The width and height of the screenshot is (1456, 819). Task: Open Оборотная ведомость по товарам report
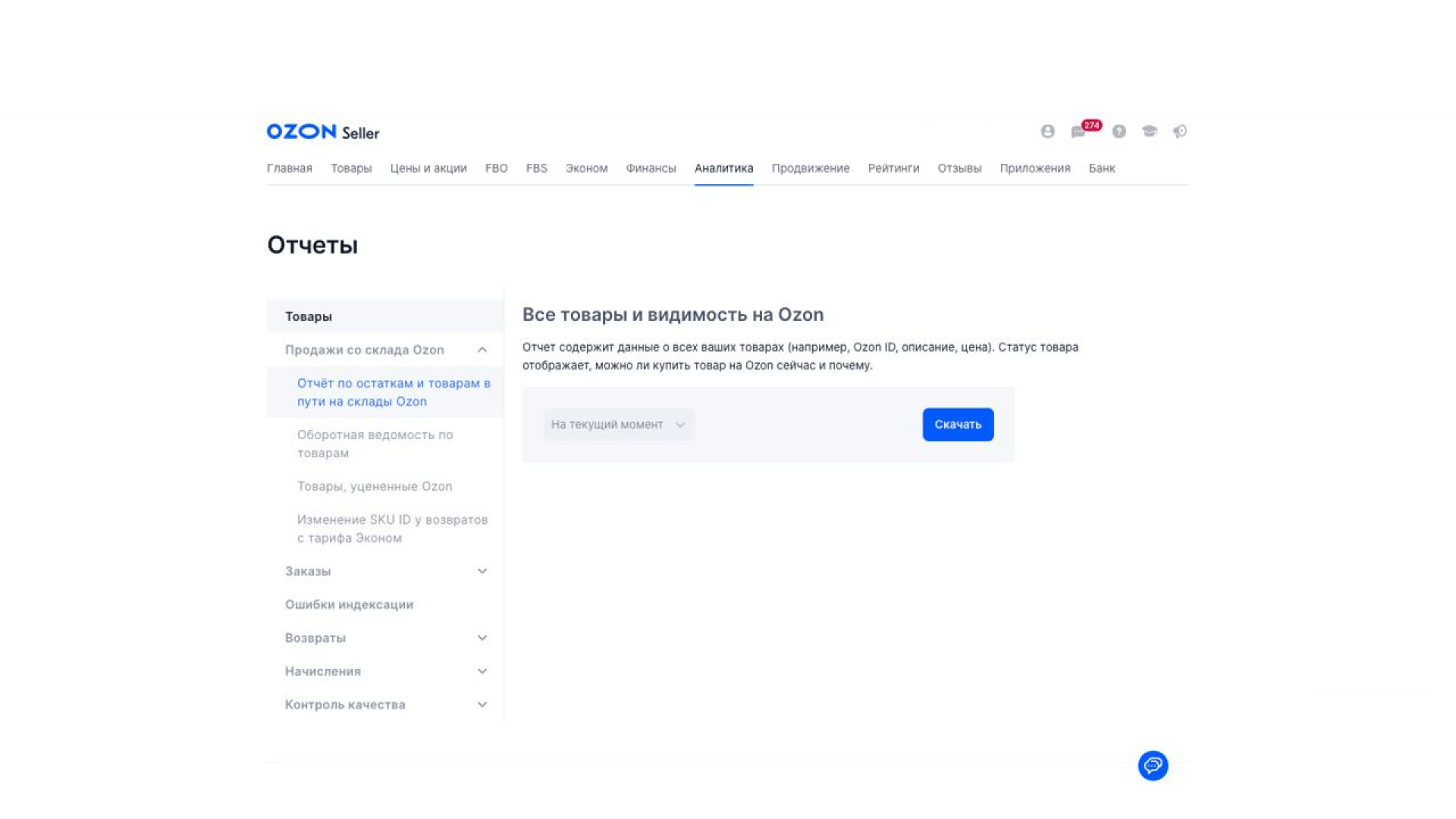375,444
